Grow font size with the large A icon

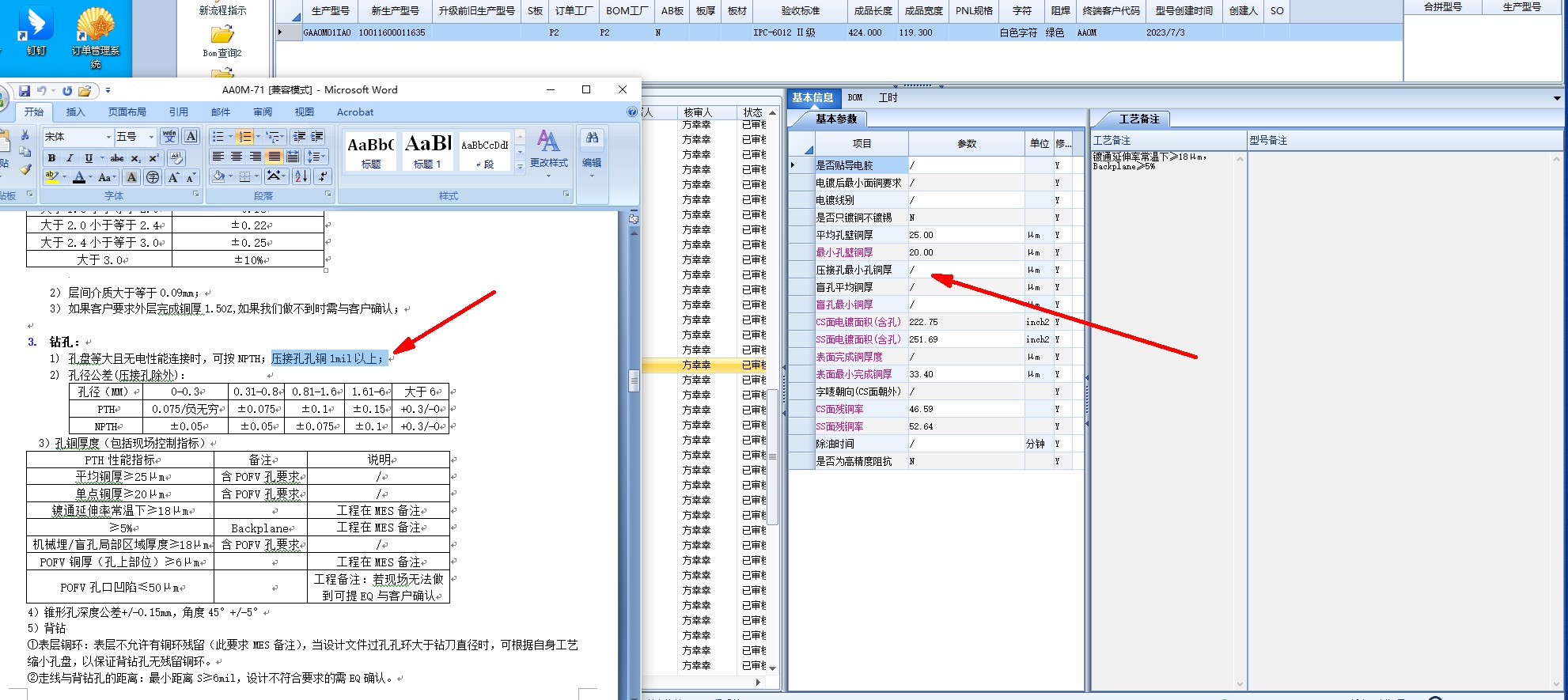pos(174,177)
